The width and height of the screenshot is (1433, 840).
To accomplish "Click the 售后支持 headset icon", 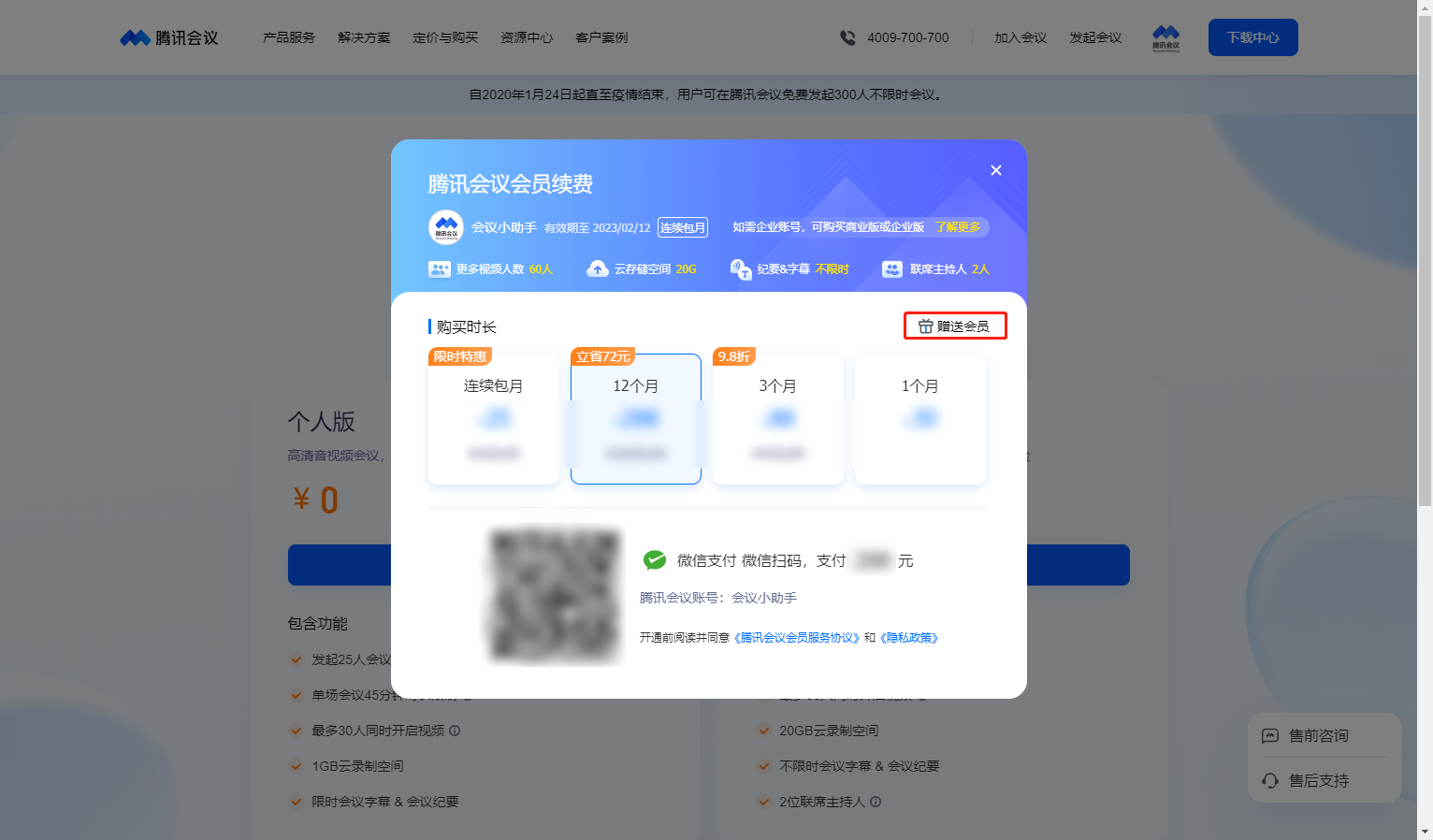I will coord(1270,781).
